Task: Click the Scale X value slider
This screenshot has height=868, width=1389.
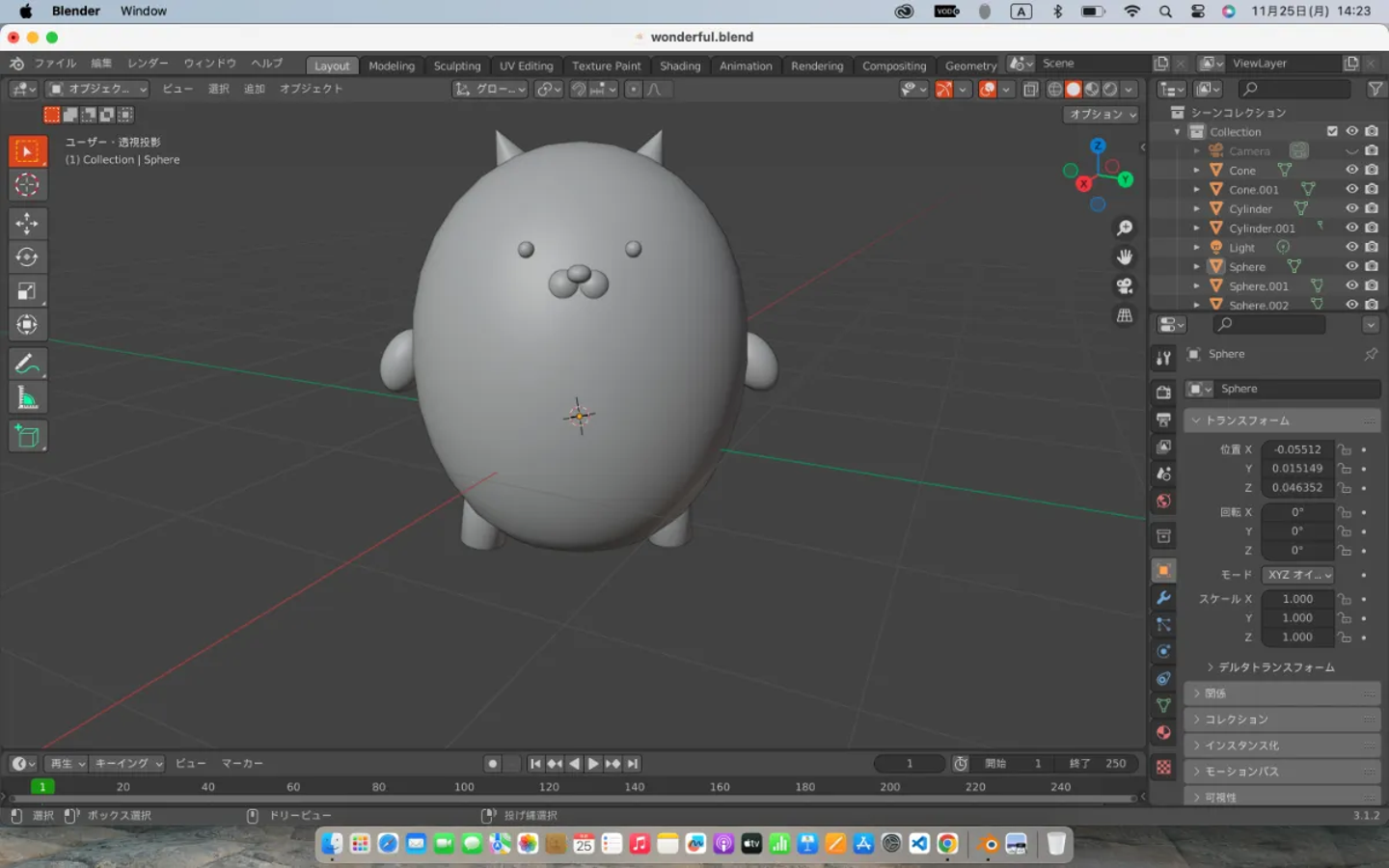Action: pyautogui.click(x=1296, y=599)
